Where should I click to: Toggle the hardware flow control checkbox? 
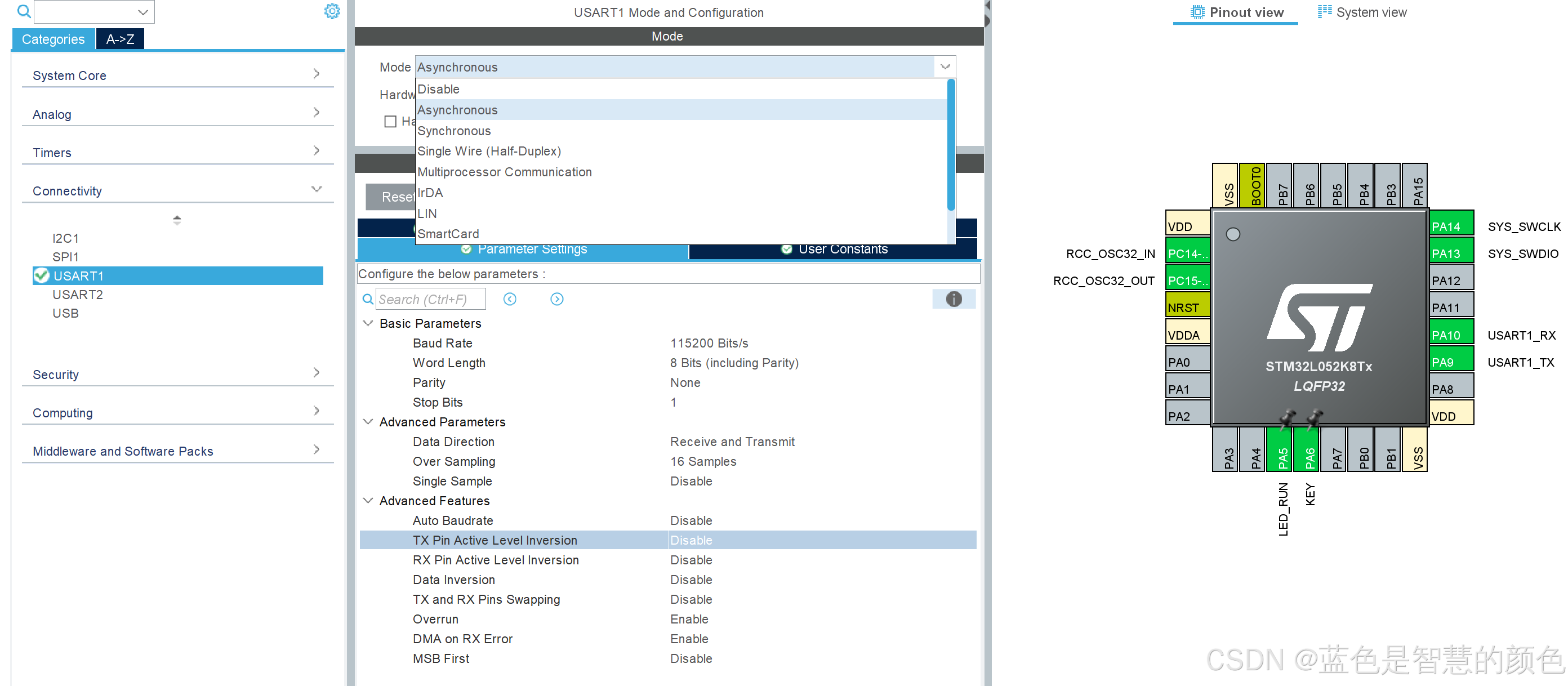click(390, 122)
